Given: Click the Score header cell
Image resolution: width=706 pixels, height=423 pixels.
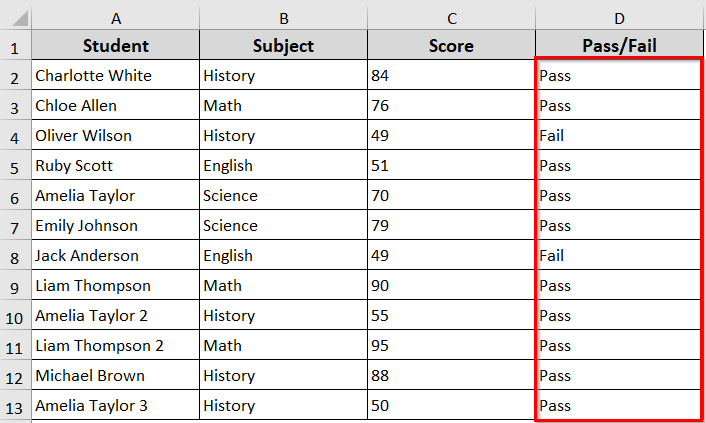Looking at the screenshot, I should (x=451, y=45).
